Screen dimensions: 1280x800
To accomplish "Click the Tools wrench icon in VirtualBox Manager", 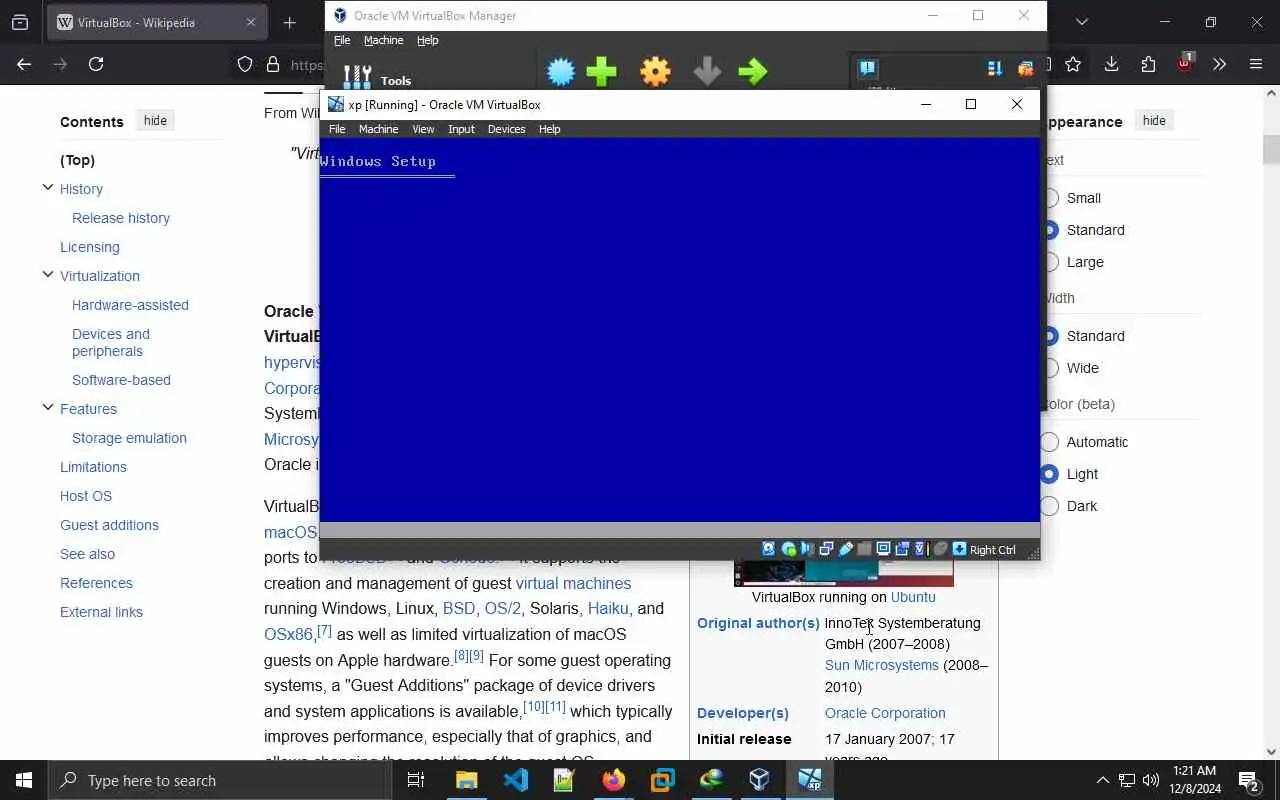I will [357, 77].
